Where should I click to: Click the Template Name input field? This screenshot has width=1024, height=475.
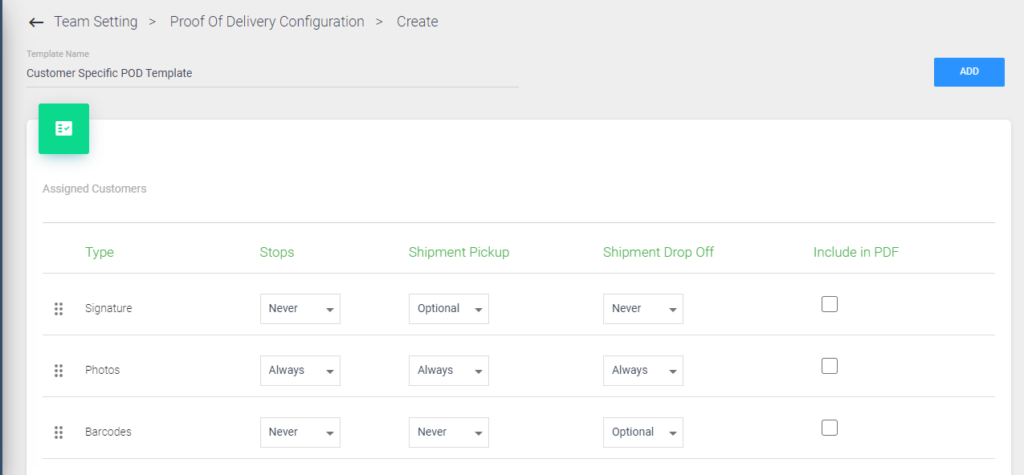click(x=272, y=74)
